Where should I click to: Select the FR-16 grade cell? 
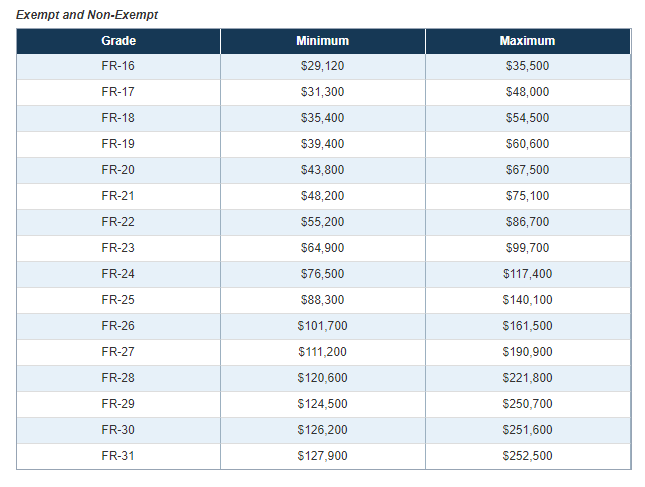(118, 66)
